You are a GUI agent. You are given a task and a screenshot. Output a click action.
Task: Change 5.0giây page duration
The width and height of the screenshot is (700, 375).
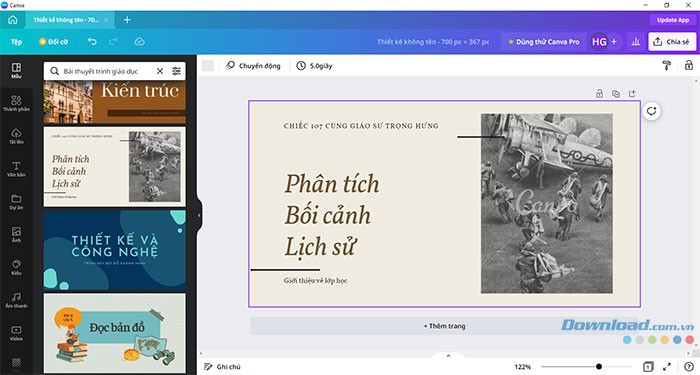[314, 66]
